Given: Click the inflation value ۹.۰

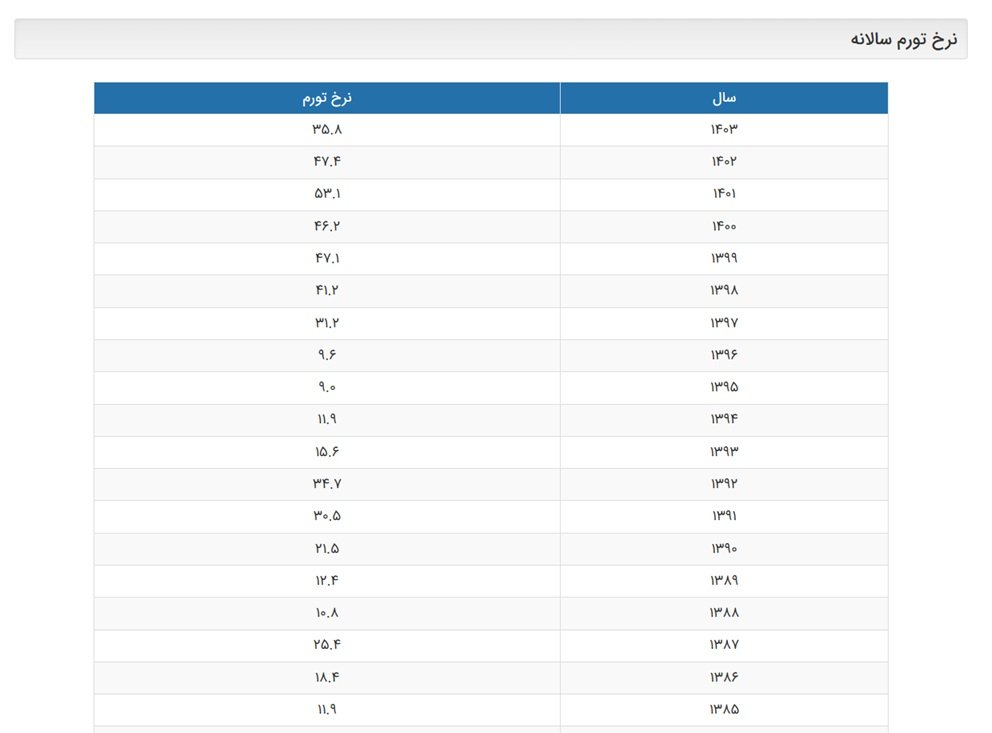Looking at the screenshot, I should click(x=327, y=388).
